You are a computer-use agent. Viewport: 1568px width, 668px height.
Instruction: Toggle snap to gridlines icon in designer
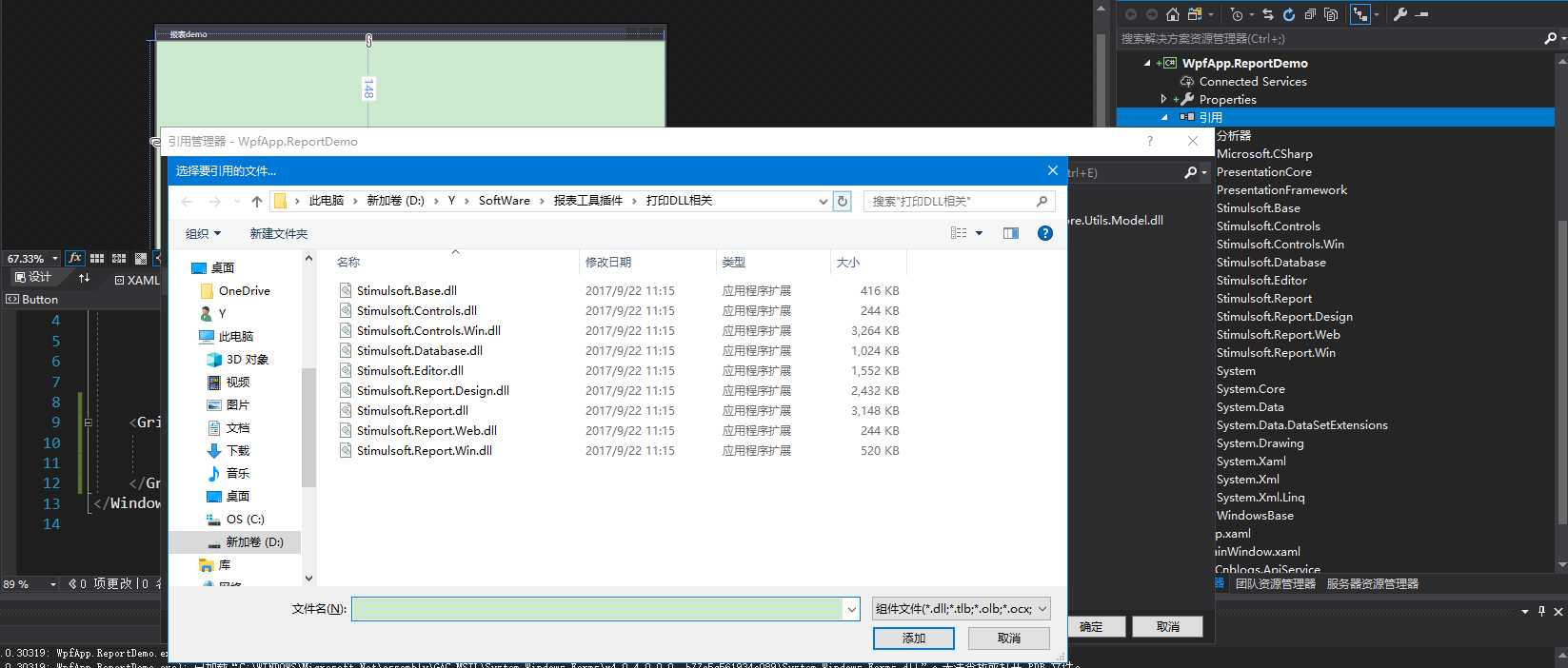pos(119,258)
